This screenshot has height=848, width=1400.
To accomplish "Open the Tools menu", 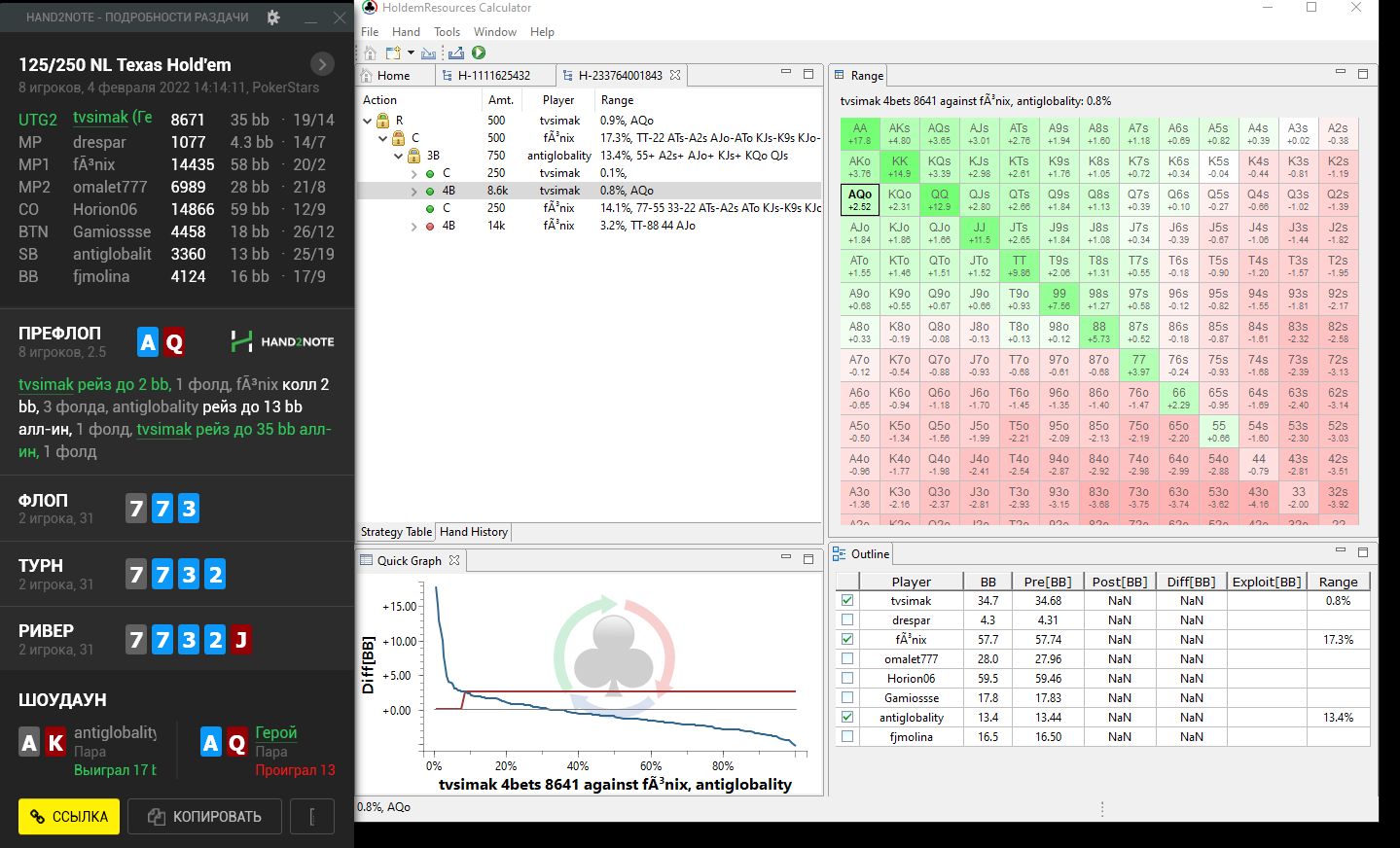I will point(447,32).
